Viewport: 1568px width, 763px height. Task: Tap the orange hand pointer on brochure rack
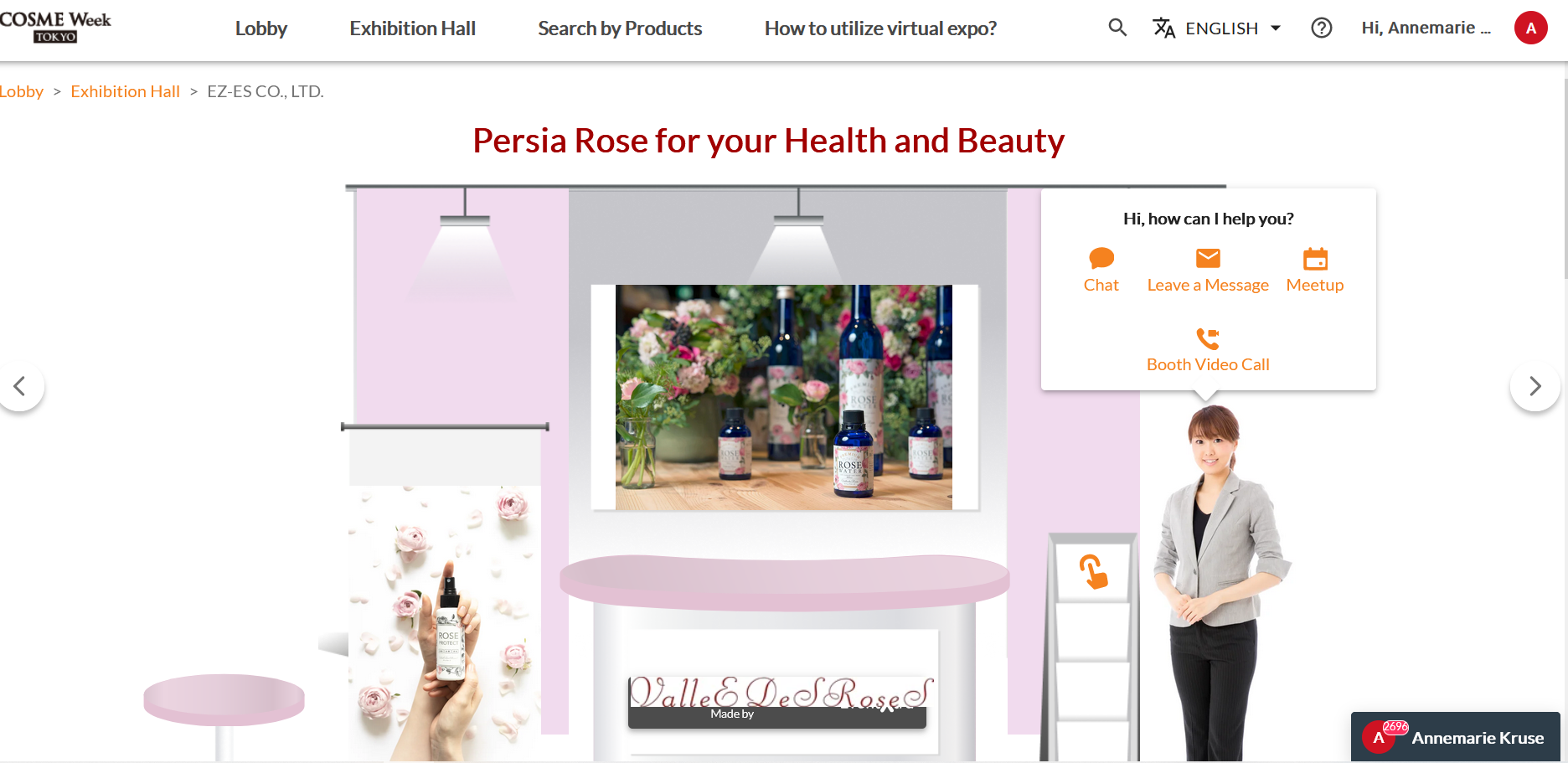click(1093, 572)
